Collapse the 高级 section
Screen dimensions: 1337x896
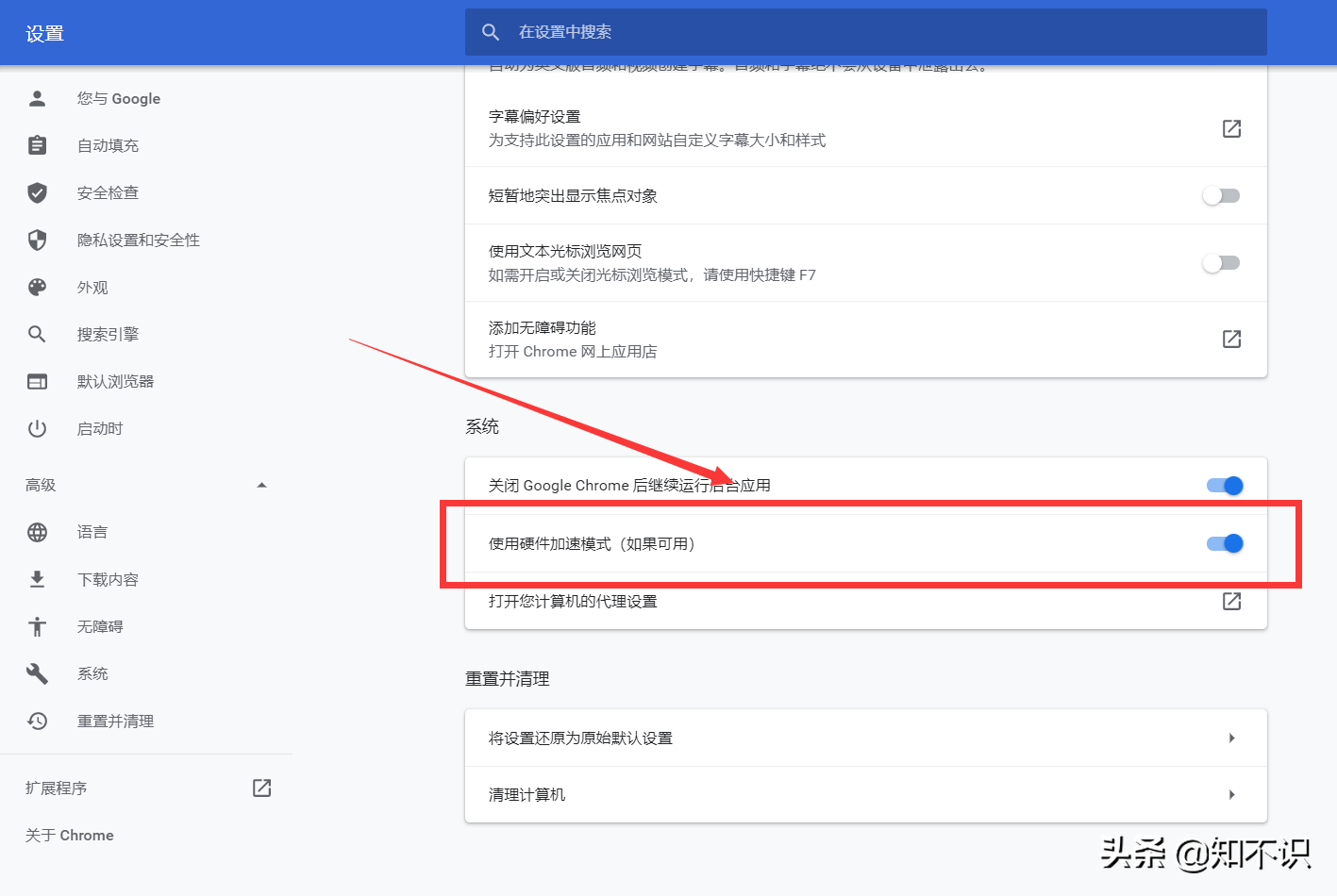pyautogui.click(x=261, y=485)
